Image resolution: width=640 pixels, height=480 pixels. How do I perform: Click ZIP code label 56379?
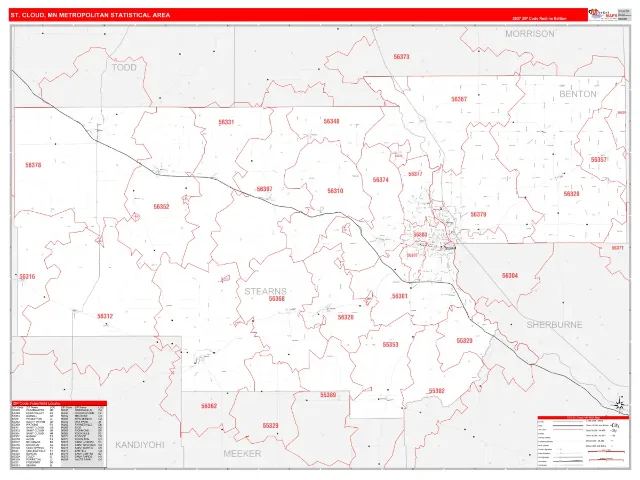[x=478, y=214]
